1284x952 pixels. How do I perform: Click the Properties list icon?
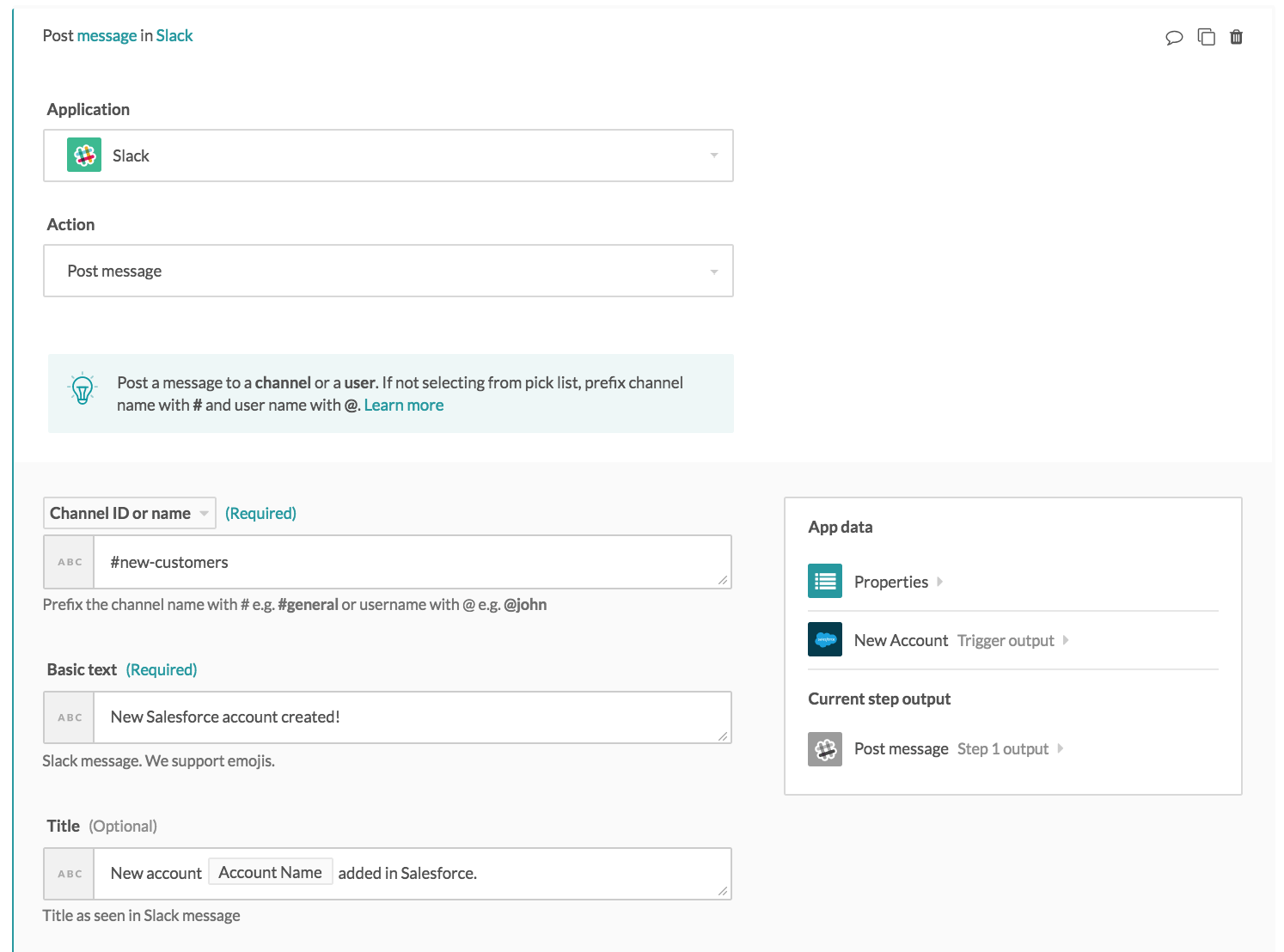coord(824,582)
